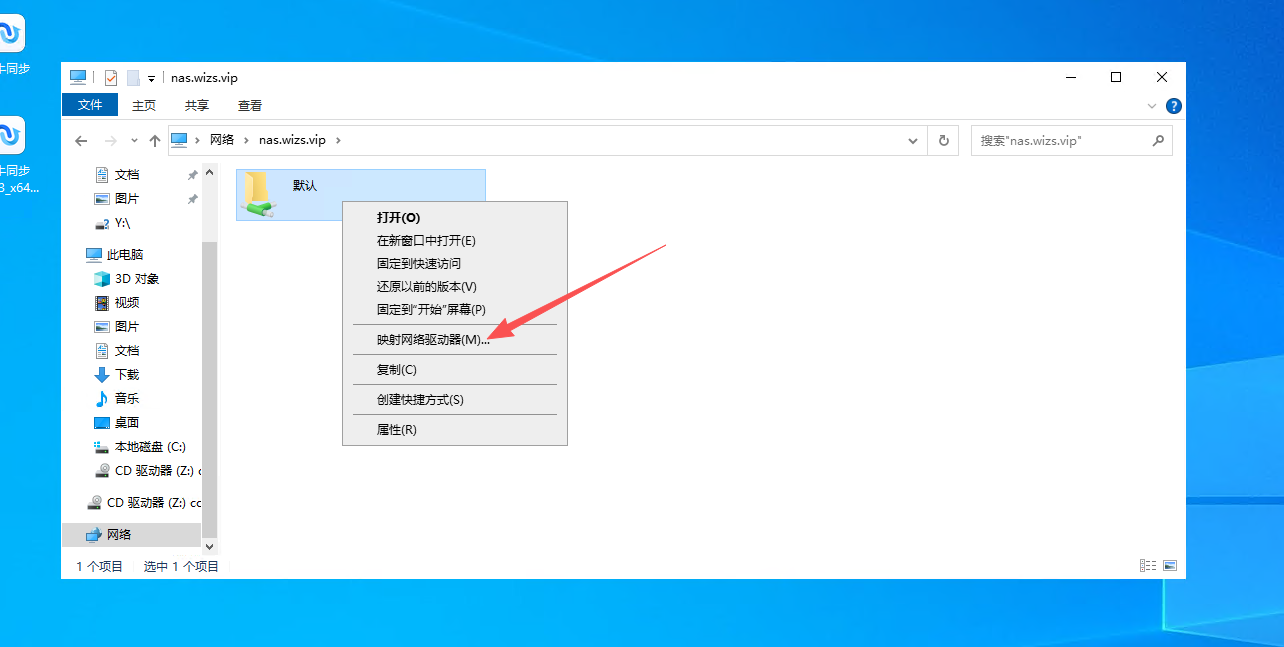Refresh the nas.wizs.vip folder view
The image size is (1284, 647).
point(942,141)
